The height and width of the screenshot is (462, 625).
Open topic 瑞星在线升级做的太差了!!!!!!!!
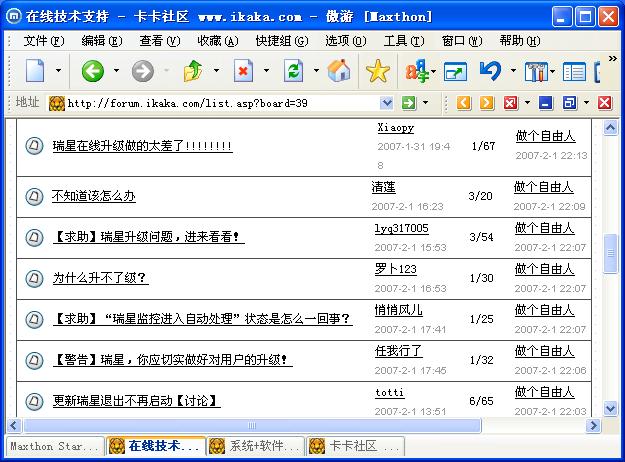pos(142,146)
